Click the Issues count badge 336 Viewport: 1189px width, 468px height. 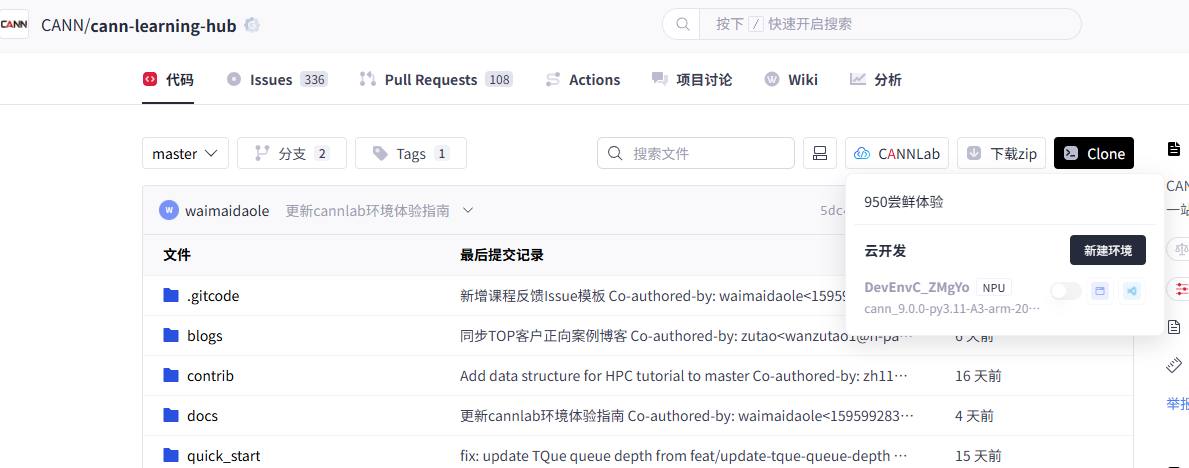(x=314, y=80)
